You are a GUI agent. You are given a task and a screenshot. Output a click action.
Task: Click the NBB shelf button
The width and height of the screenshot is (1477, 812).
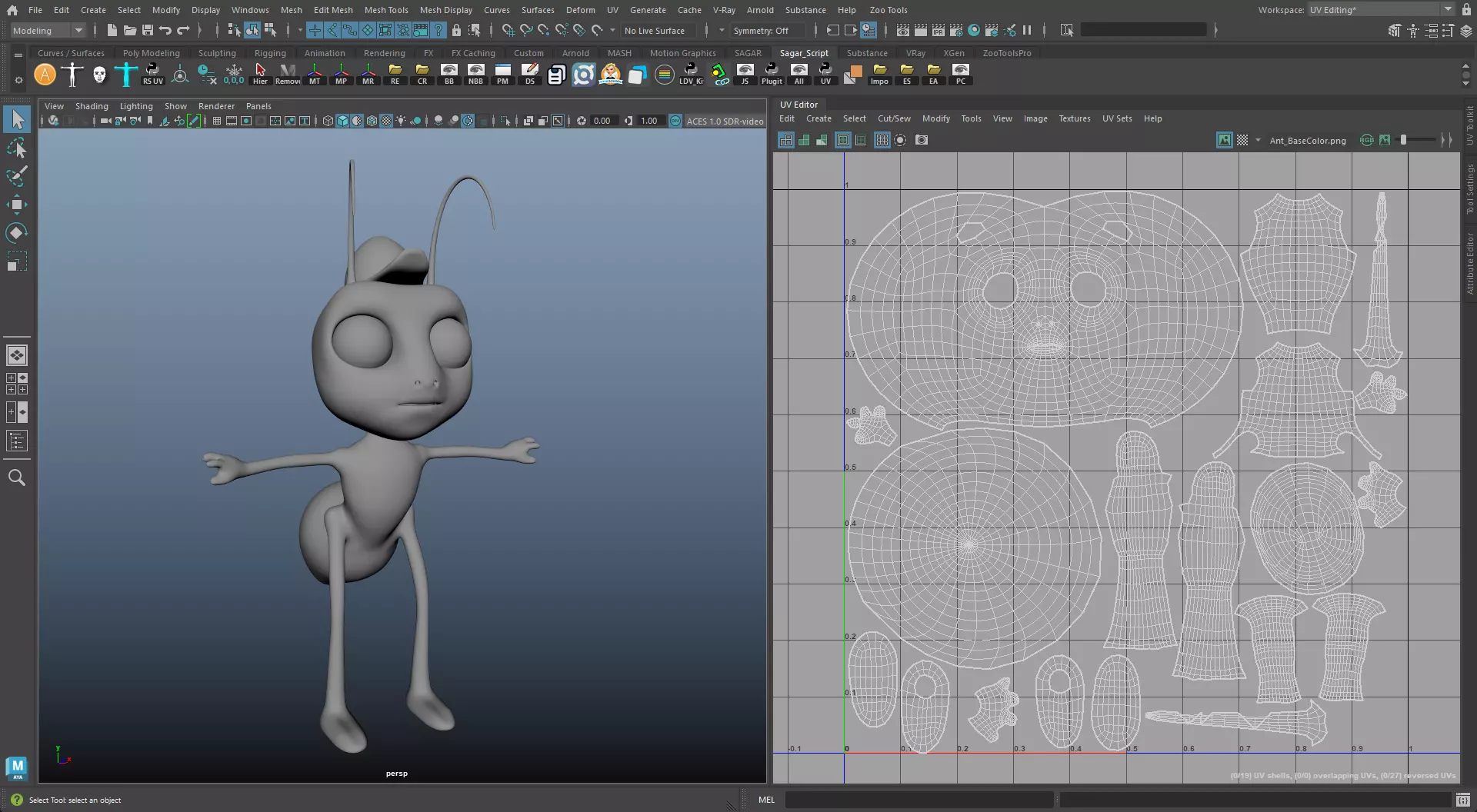point(476,74)
